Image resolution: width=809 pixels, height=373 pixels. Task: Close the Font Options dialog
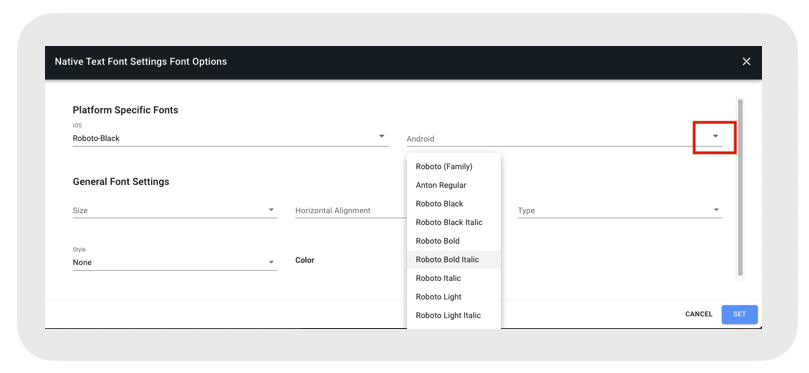point(746,61)
